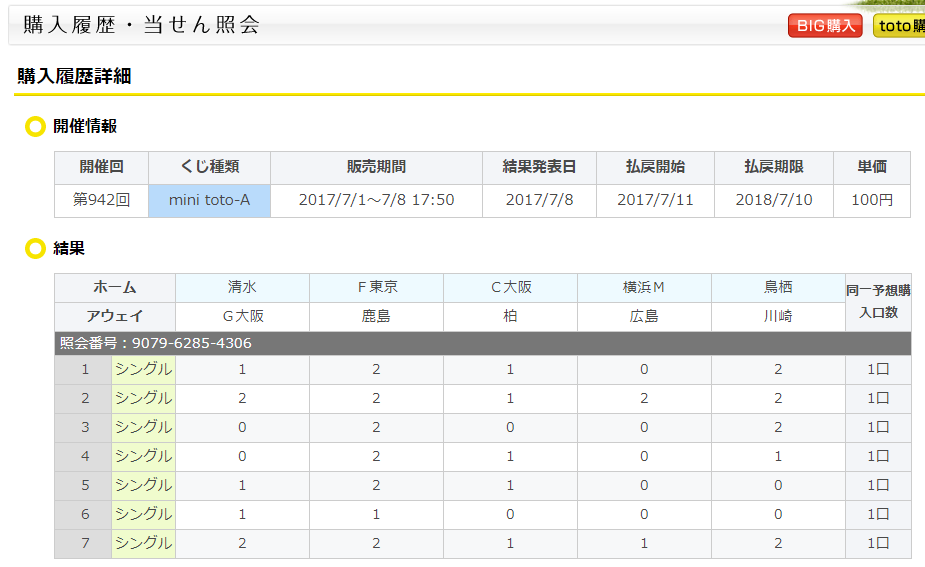
Task: Click the 川崎 away team cell
Action: (x=778, y=317)
